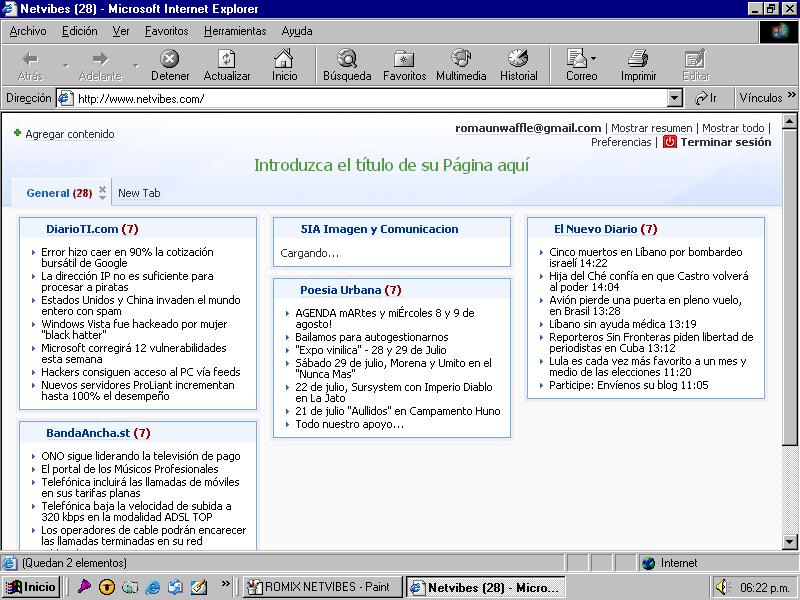
Task: Click the Detener (stop) toolbar button
Action: click(x=170, y=65)
